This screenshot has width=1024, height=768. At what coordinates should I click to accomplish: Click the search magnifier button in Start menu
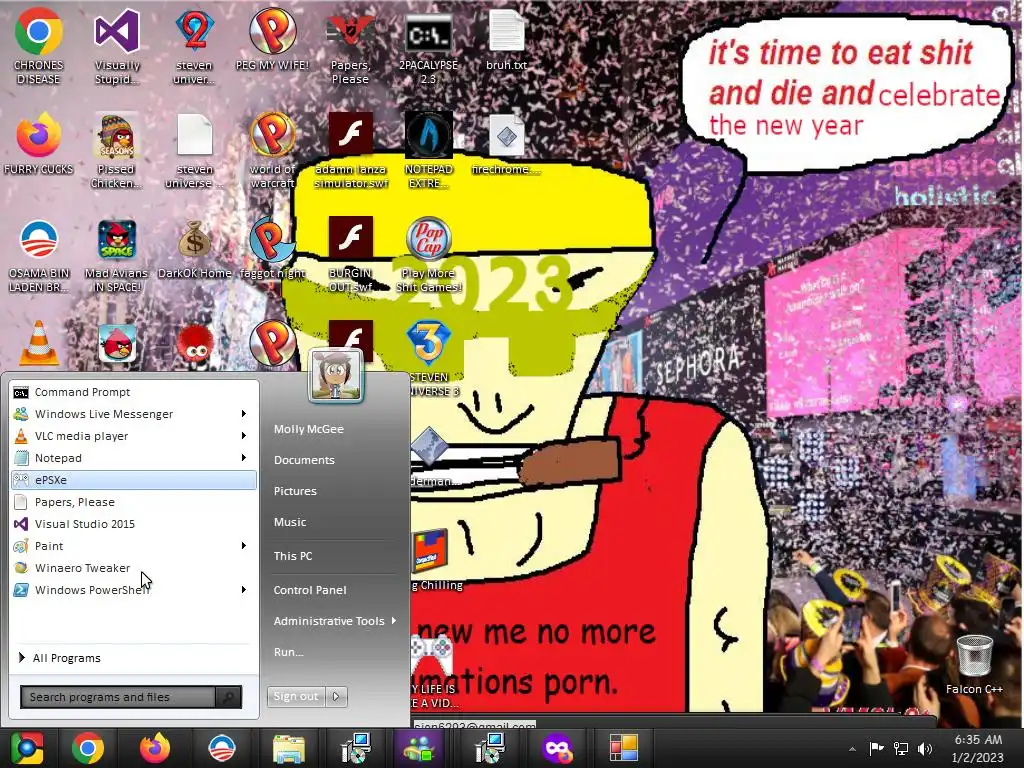(x=229, y=697)
